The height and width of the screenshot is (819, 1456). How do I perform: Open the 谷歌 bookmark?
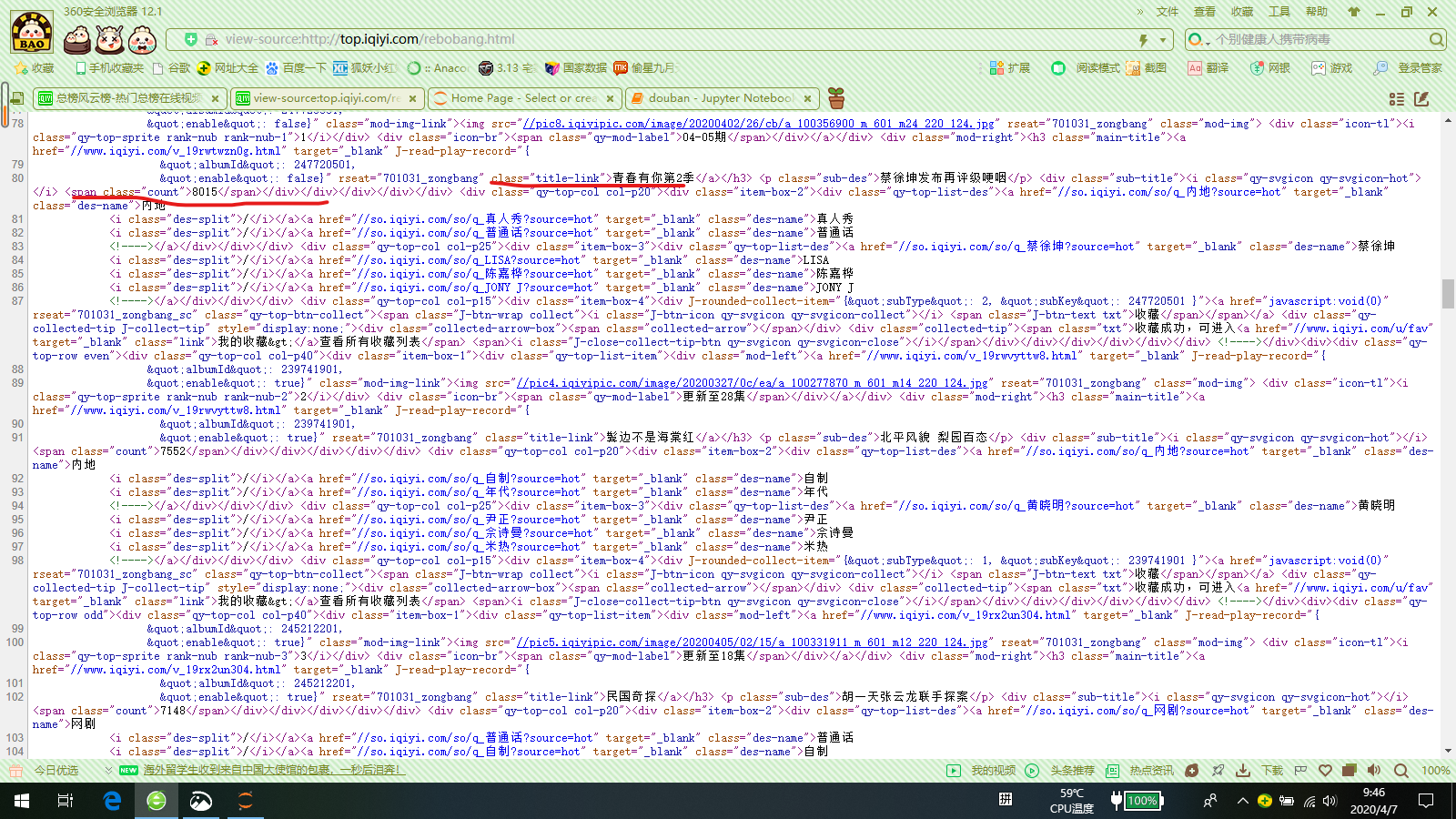pyautogui.click(x=172, y=68)
